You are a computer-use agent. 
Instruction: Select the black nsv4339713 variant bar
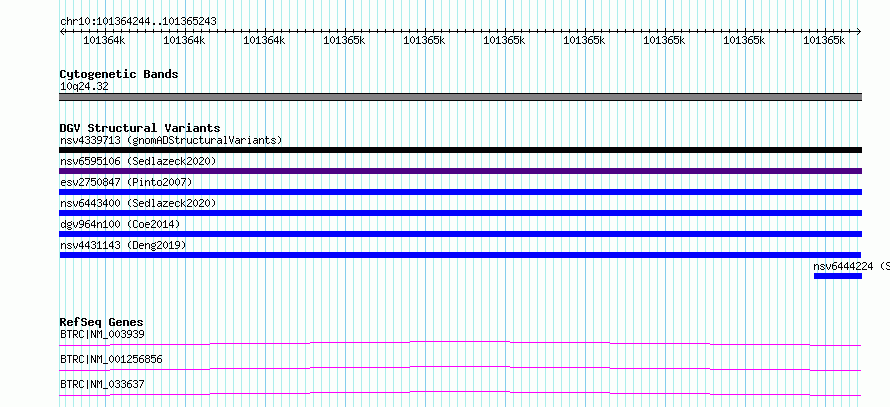point(461,150)
